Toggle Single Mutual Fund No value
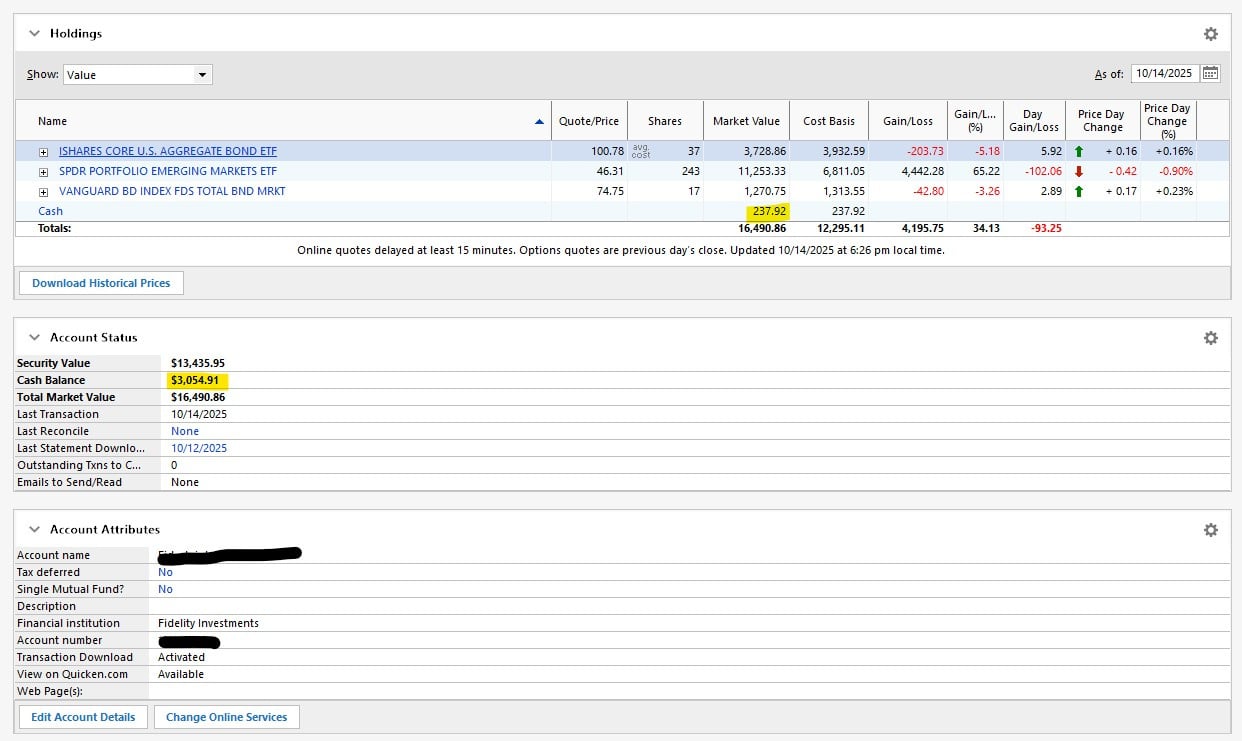The height and width of the screenshot is (741, 1242). point(165,589)
